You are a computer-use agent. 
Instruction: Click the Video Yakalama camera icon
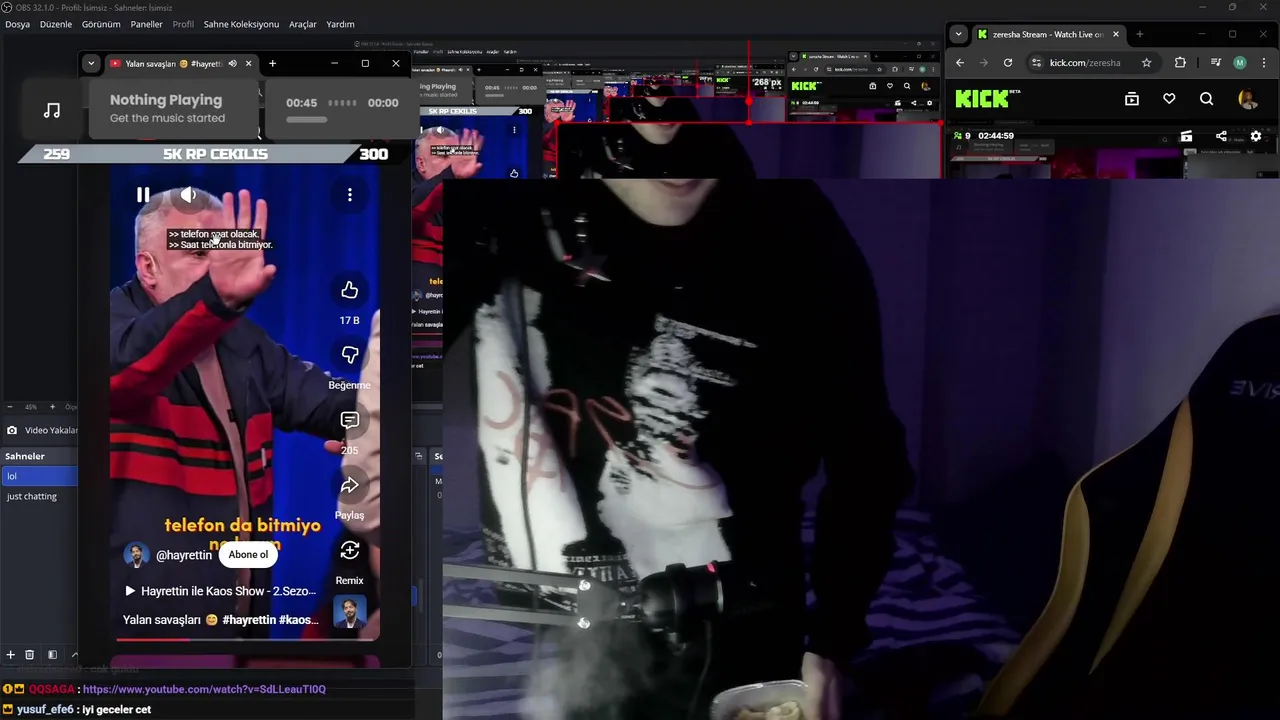pos(12,430)
